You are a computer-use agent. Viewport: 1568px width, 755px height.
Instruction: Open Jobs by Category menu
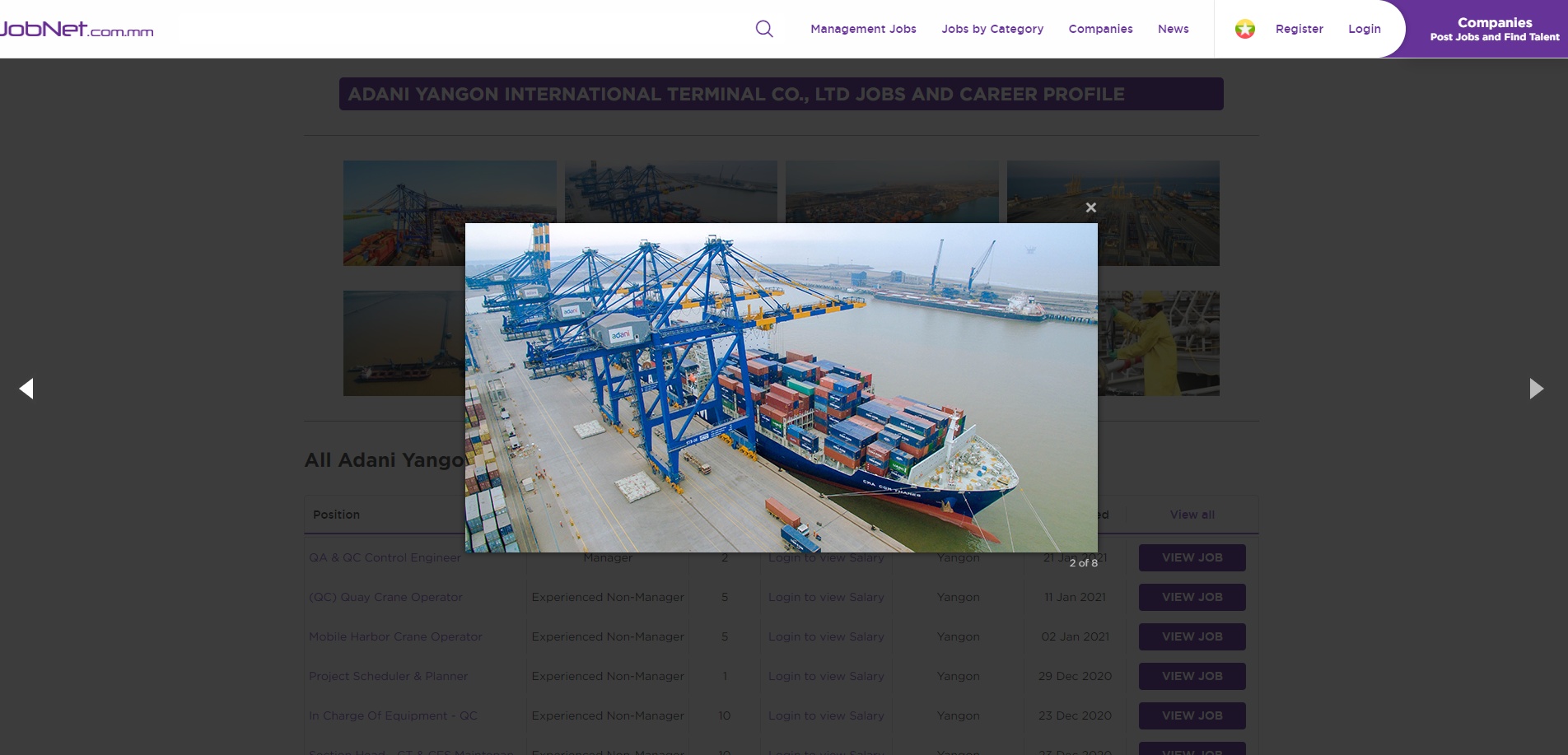pyautogui.click(x=992, y=29)
